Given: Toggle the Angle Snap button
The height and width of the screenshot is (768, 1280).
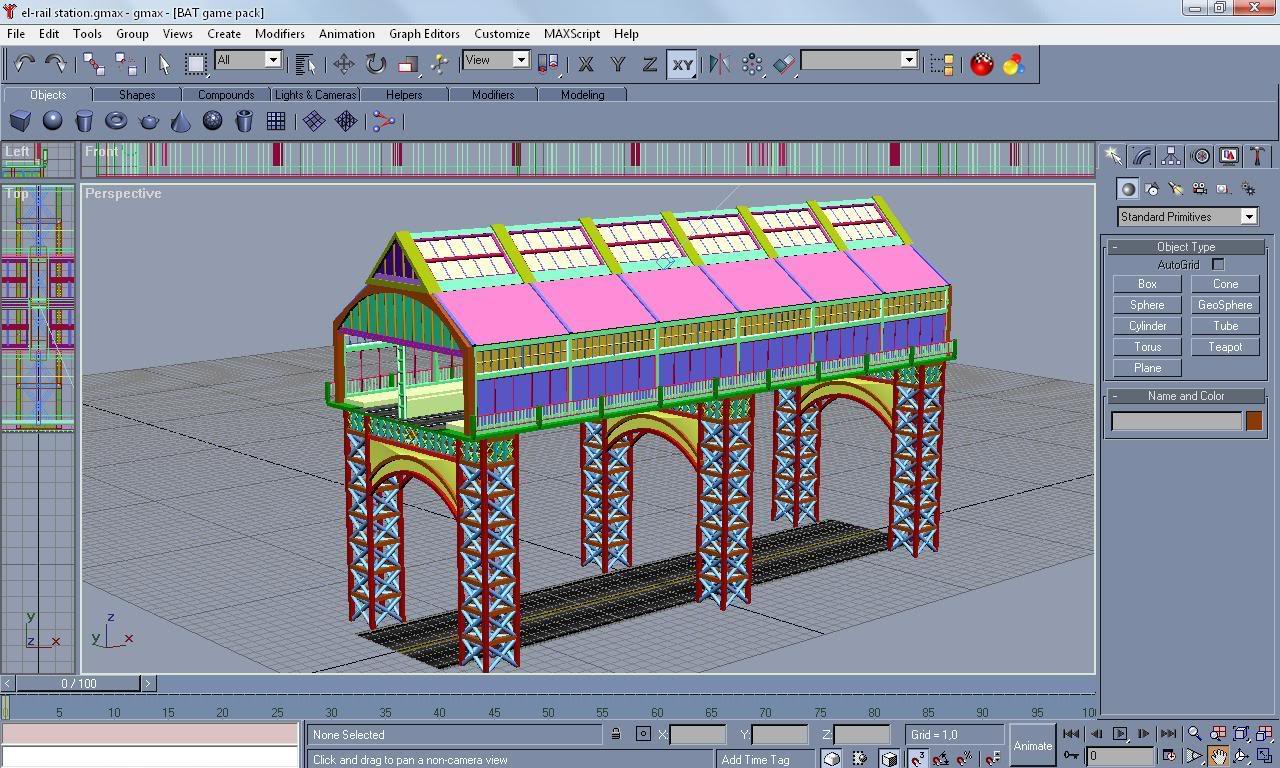Looking at the screenshot, I should pyautogui.click(x=941, y=758).
